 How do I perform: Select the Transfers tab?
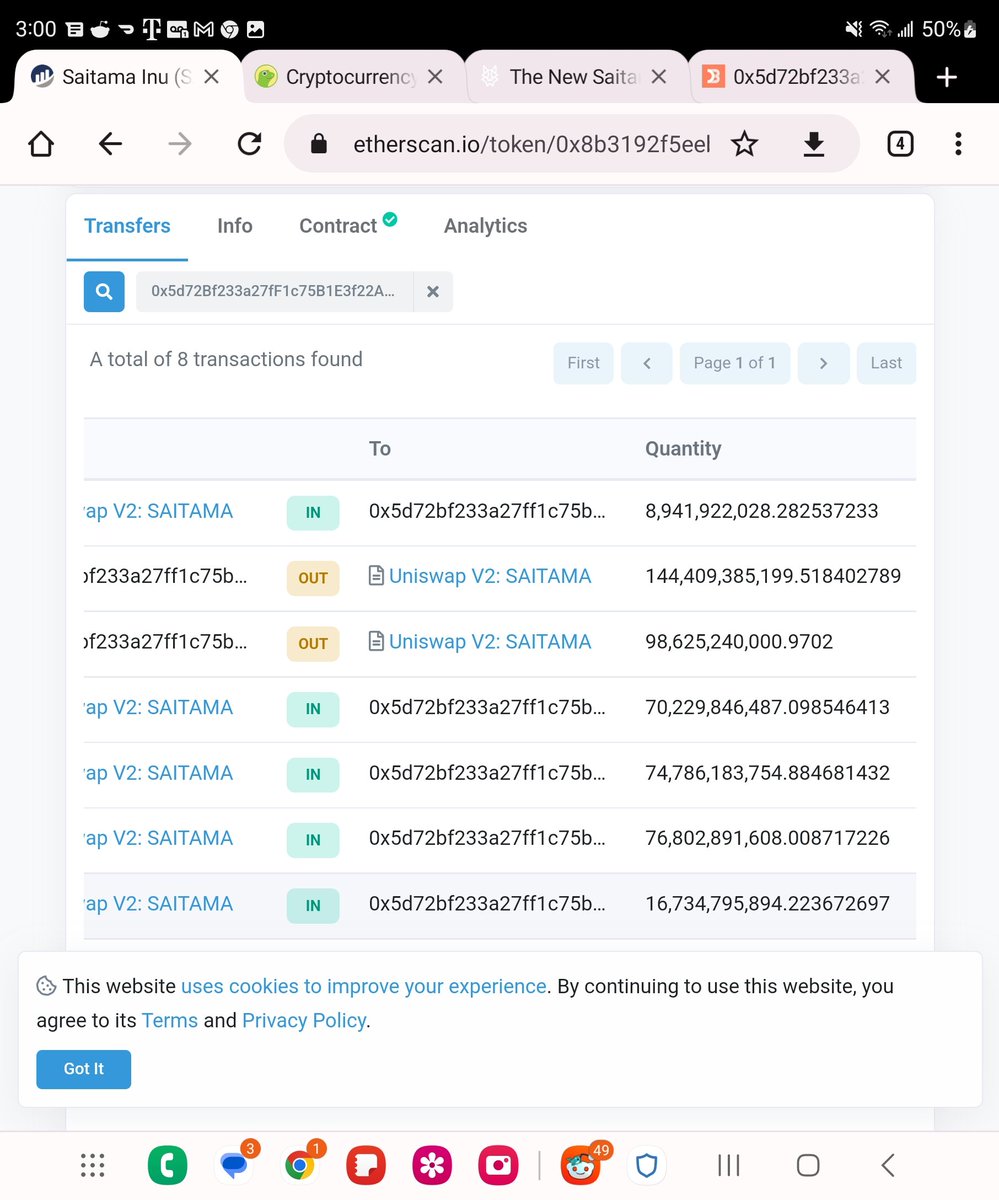coord(127,226)
